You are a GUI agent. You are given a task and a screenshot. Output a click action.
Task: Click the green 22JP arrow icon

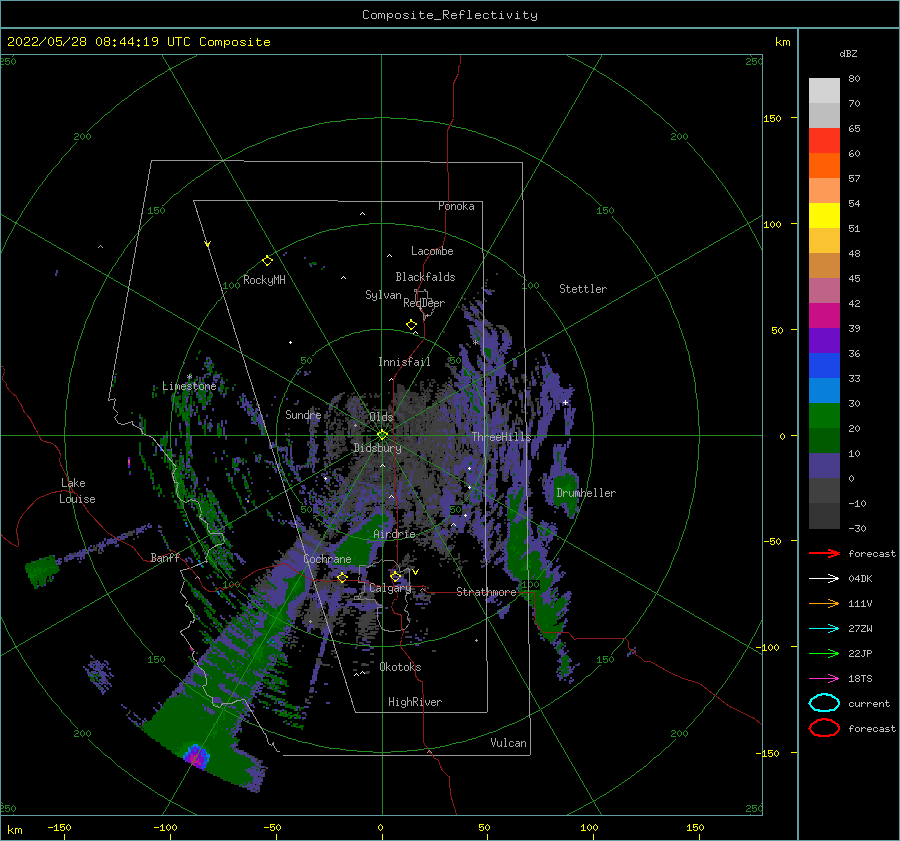tap(824, 653)
